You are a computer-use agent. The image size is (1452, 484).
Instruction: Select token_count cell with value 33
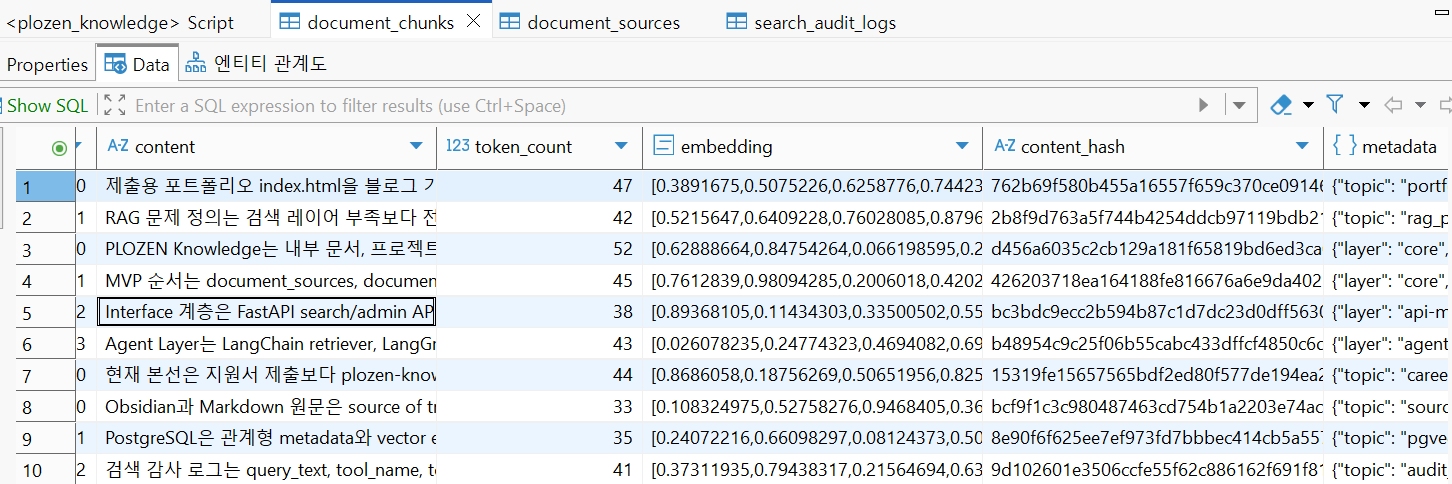tap(540, 406)
